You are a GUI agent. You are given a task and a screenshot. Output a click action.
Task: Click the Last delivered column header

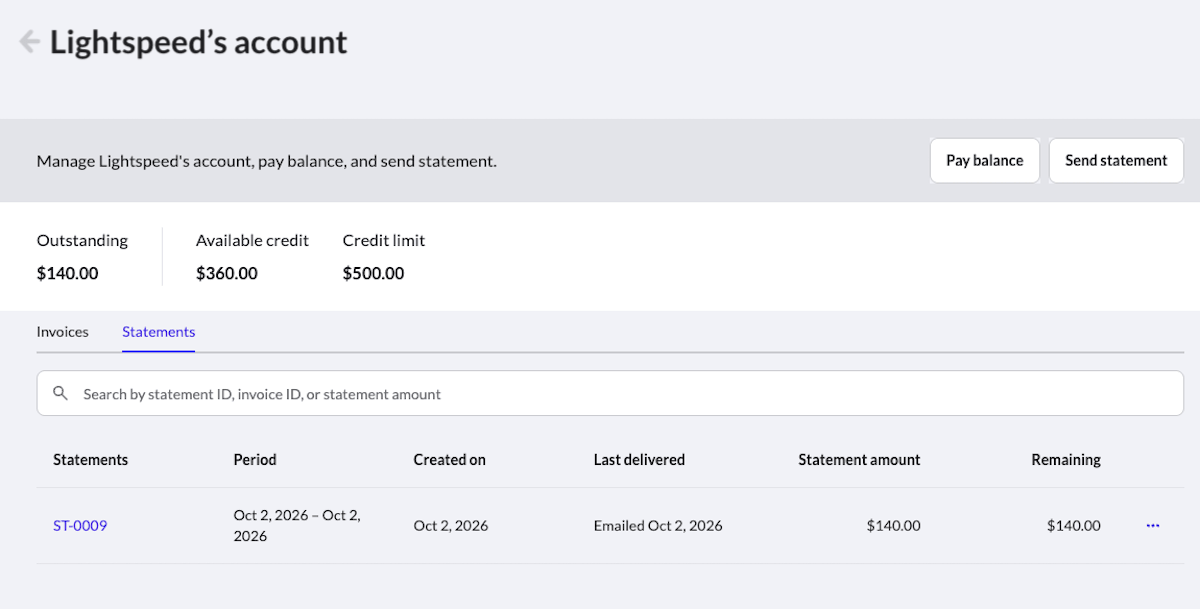640,460
